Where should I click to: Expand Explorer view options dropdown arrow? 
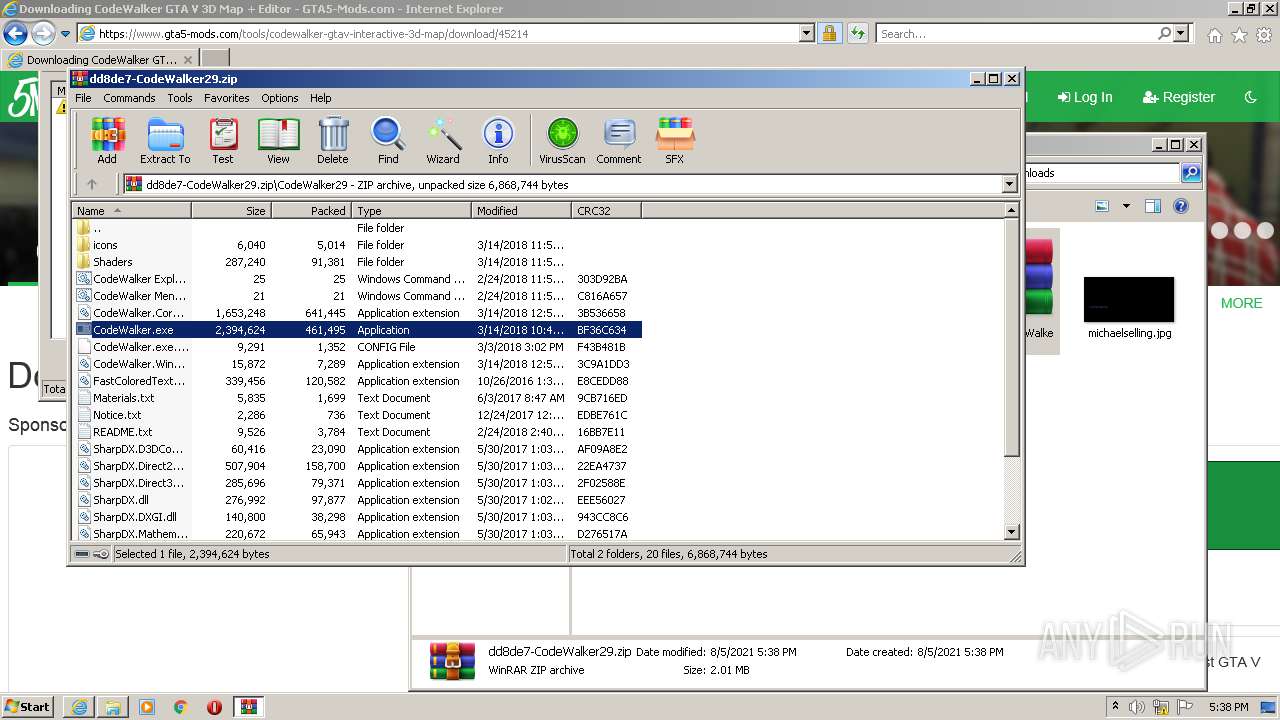coord(1126,206)
